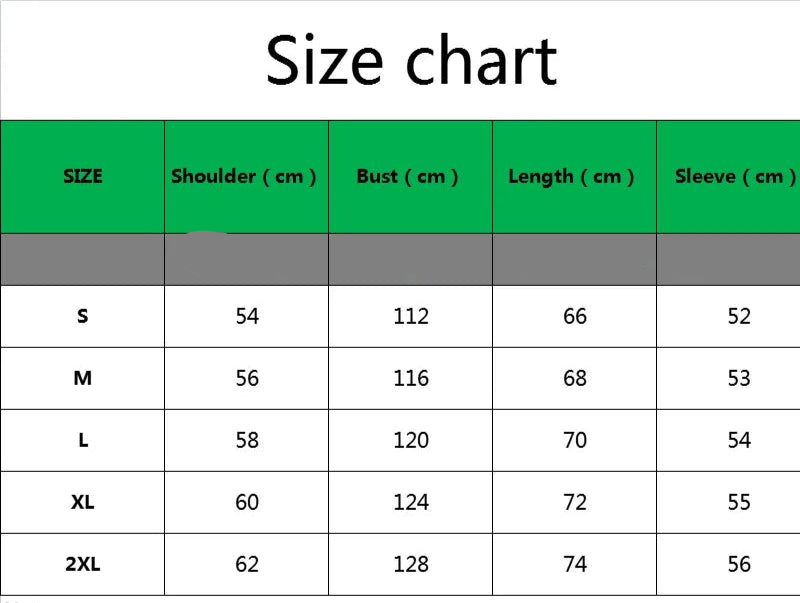The width and height of the screenshot is (800, 603).
Task: Click the Length ( cm ) header
Action: (x=572, y=176)
